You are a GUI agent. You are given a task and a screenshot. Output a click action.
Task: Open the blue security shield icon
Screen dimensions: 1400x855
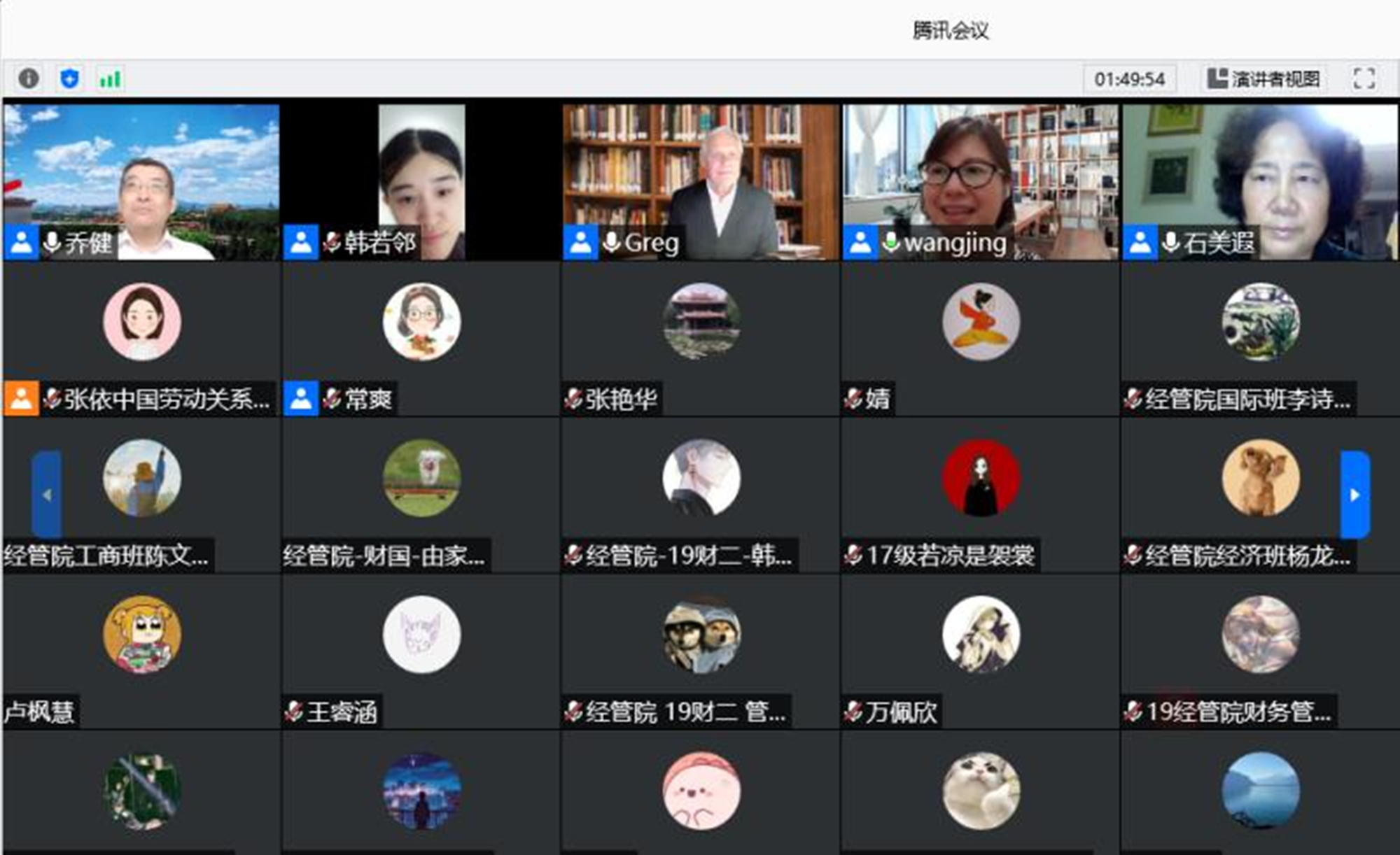69,78
